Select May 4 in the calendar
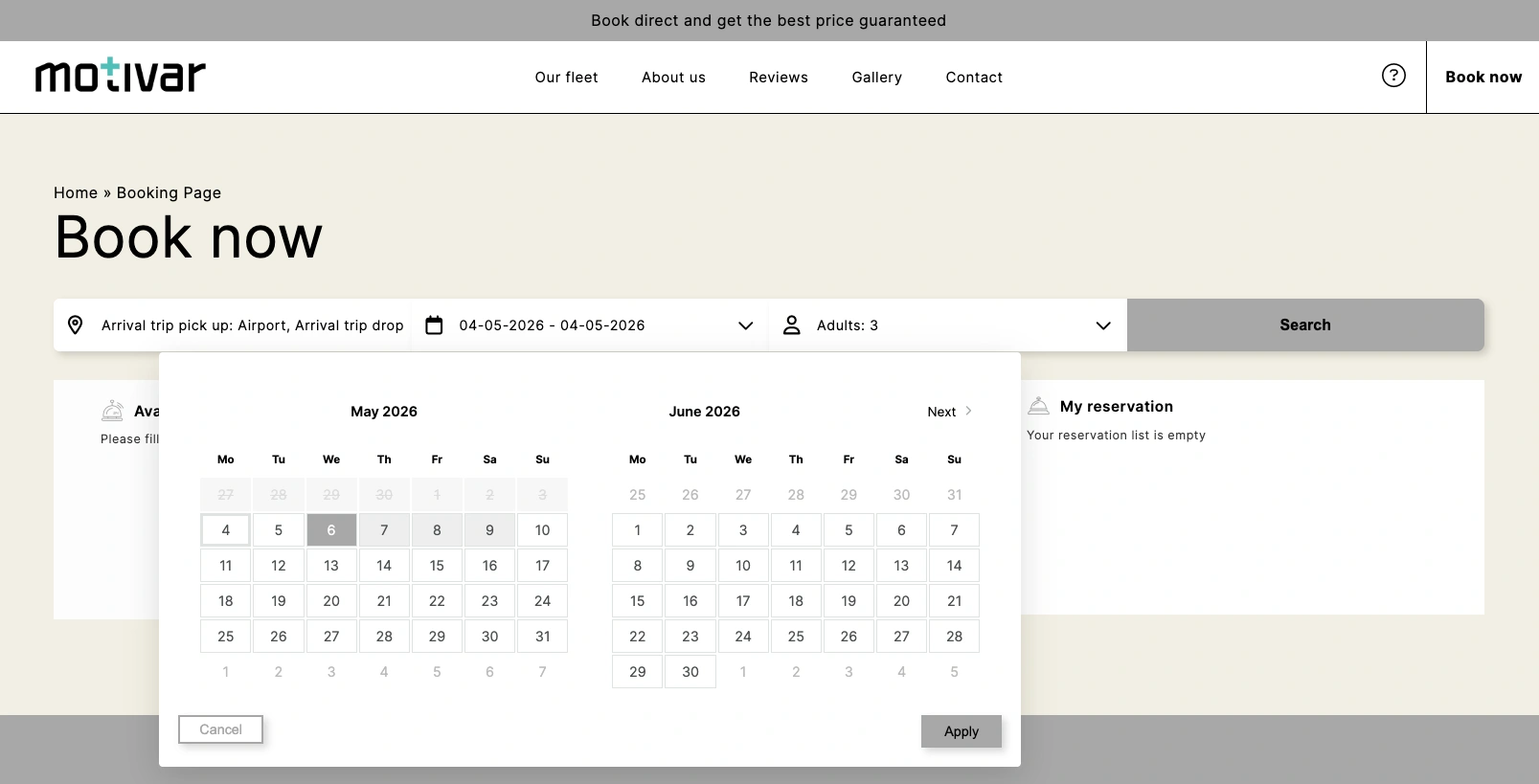 click(226, 530)
